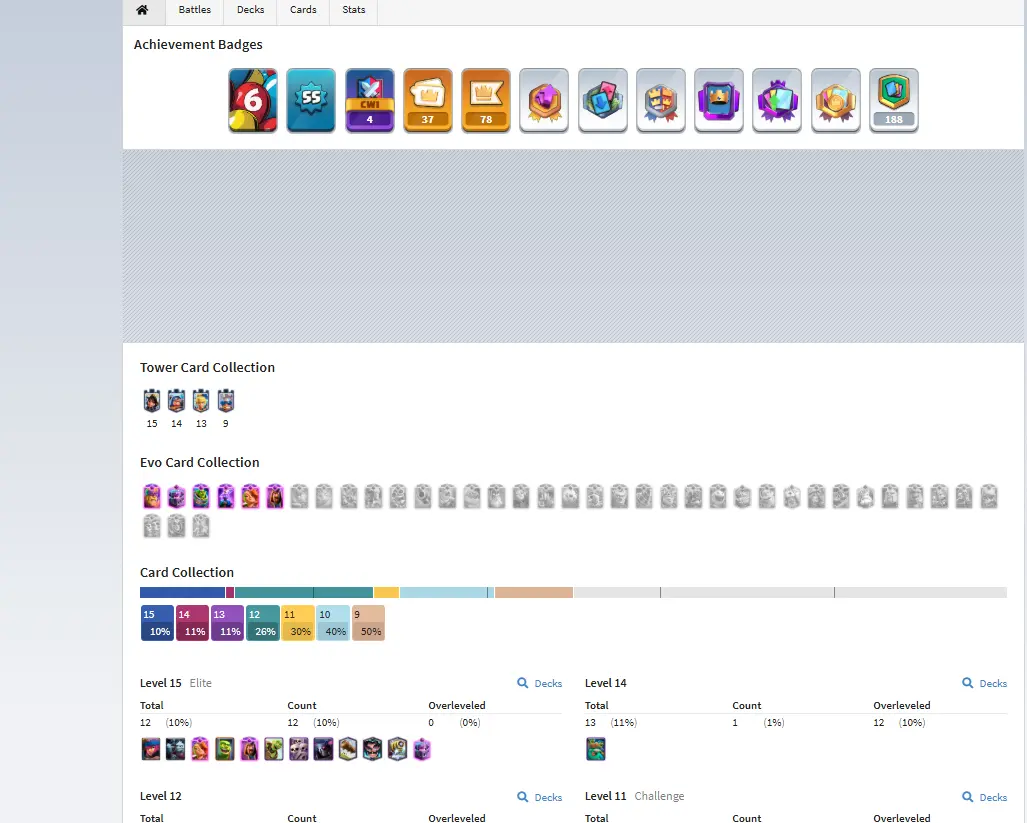The image size is (1027, 823).
Task: Open the CW1 badge with 4
Action: tap(369, 100)
